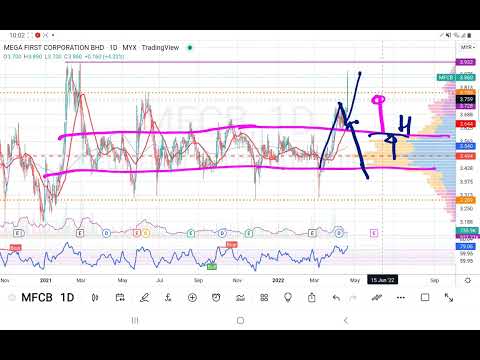480x360 pixels.
Task: Select the red 3.646 price label
Action: (x=466, y=124)
